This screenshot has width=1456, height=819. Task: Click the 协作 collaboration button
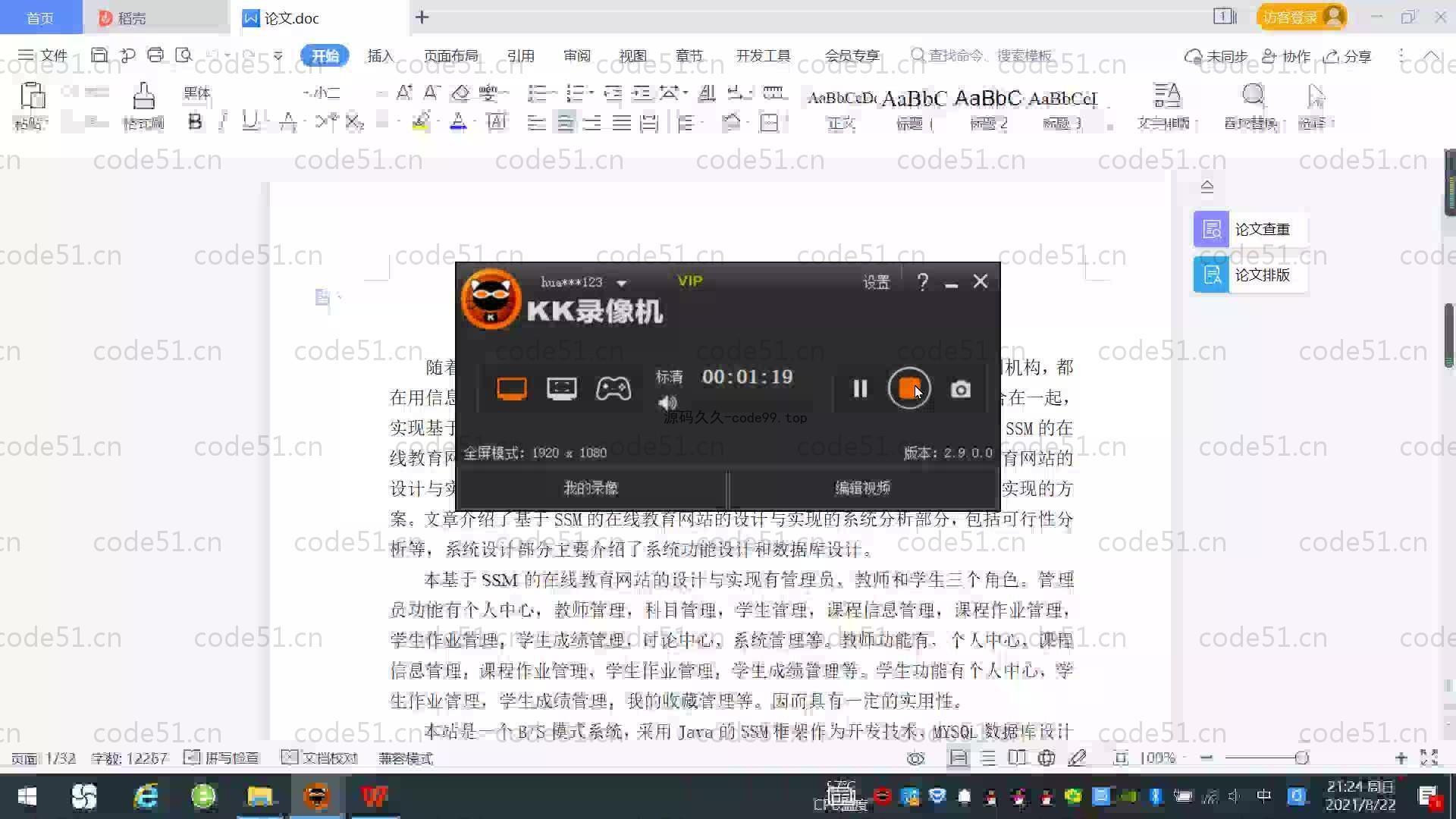(x=1286, y=56)
